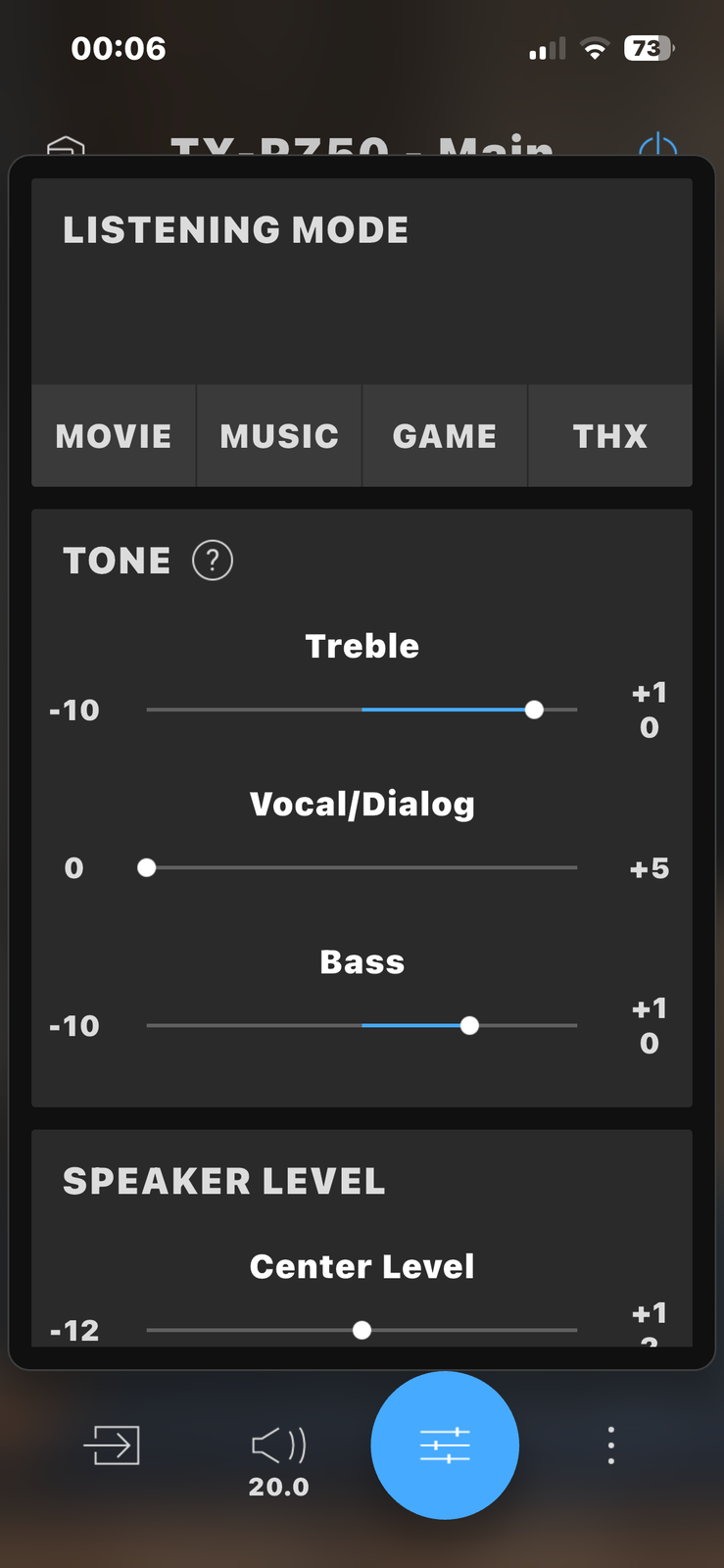Screen dimensions: 724x1568
Task: Click the Center Level slider handle
Action: pos(362,1330)
